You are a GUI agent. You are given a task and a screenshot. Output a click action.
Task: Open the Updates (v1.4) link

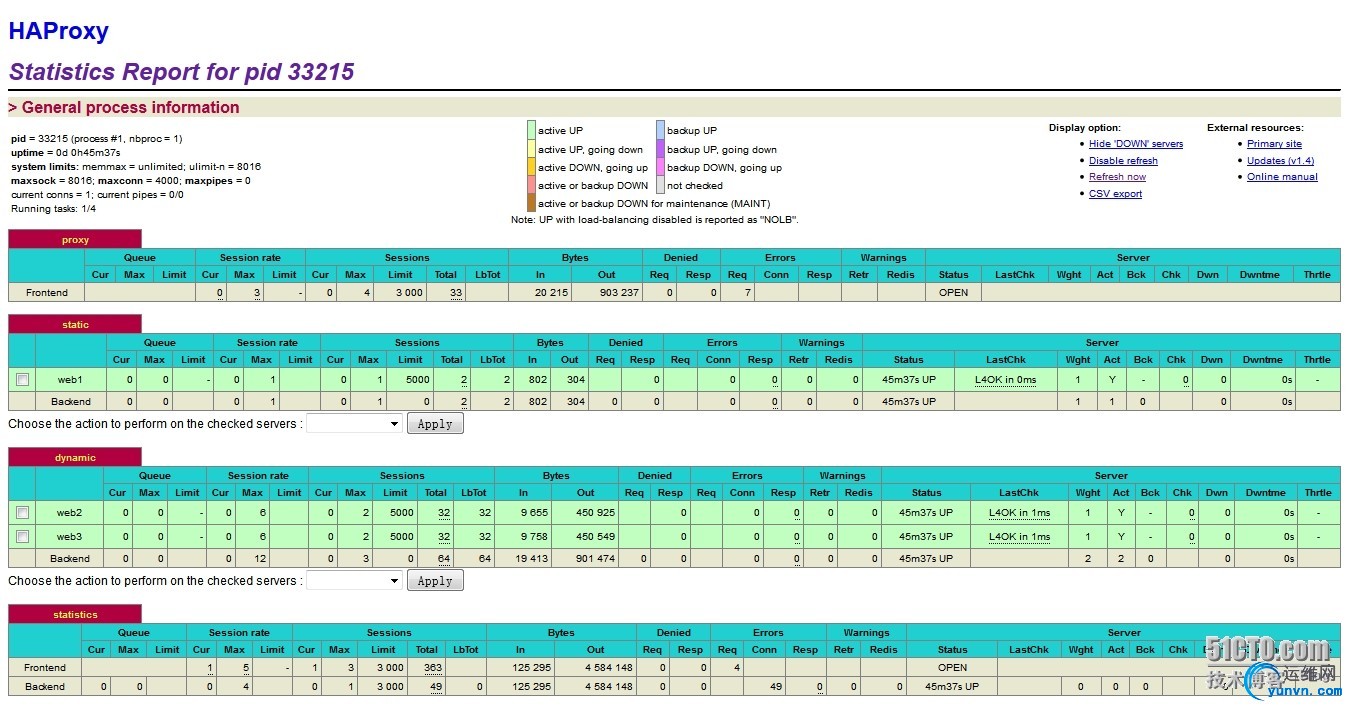pyautogui.click(x=1280, y=161)
